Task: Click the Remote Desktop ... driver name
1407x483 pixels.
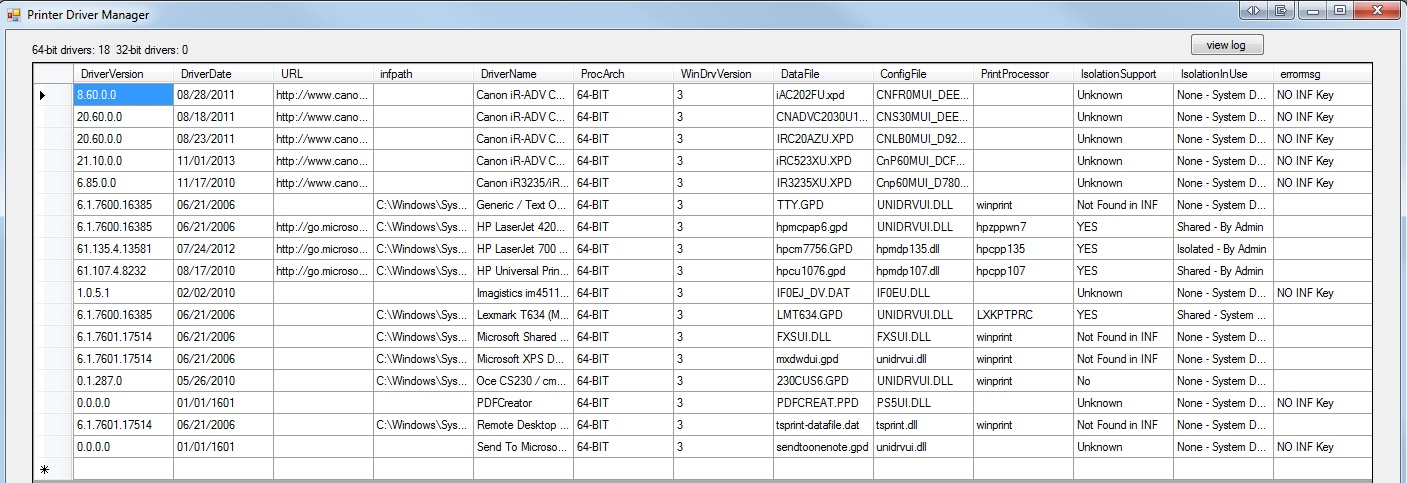Action: (x=523, y=425)
